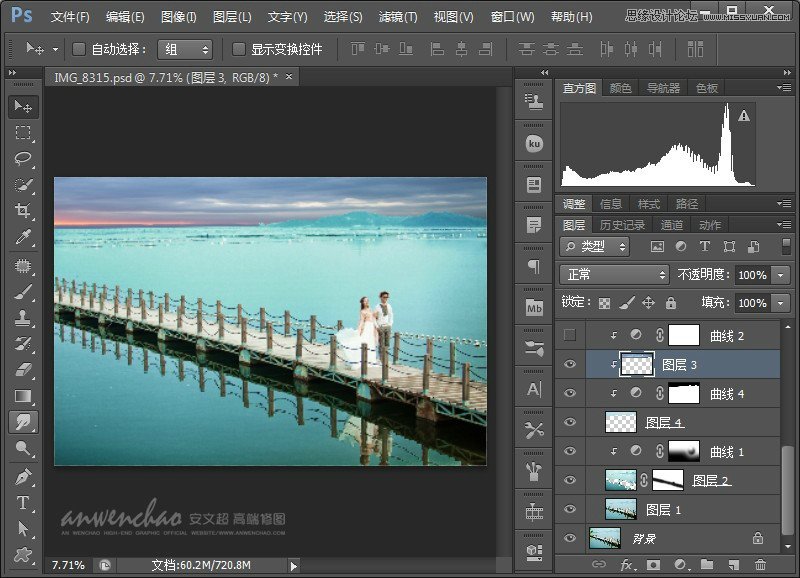Click the histogram warning triangle
The image size is (800, 578).
(744, 116)
